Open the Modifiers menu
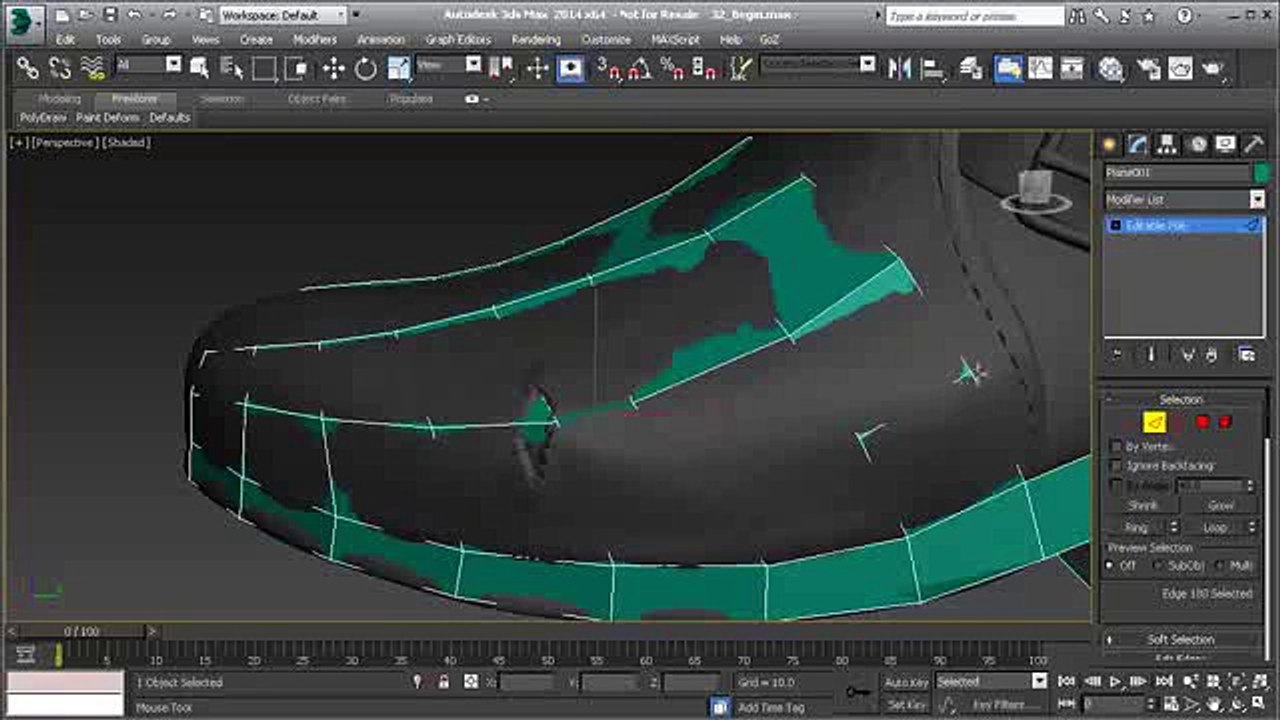The image size is (1280, 720). (314, 39)
